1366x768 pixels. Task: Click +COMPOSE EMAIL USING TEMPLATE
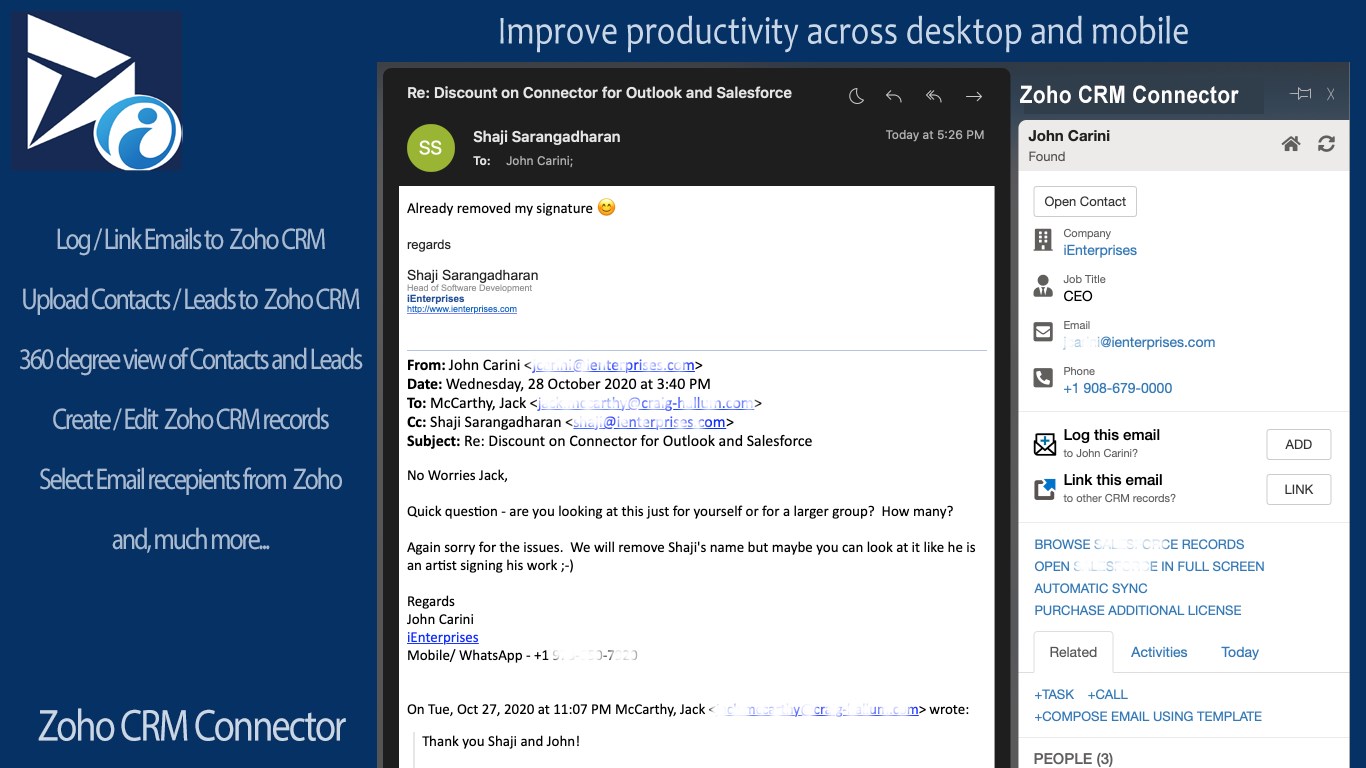(x=1148, y=716)
